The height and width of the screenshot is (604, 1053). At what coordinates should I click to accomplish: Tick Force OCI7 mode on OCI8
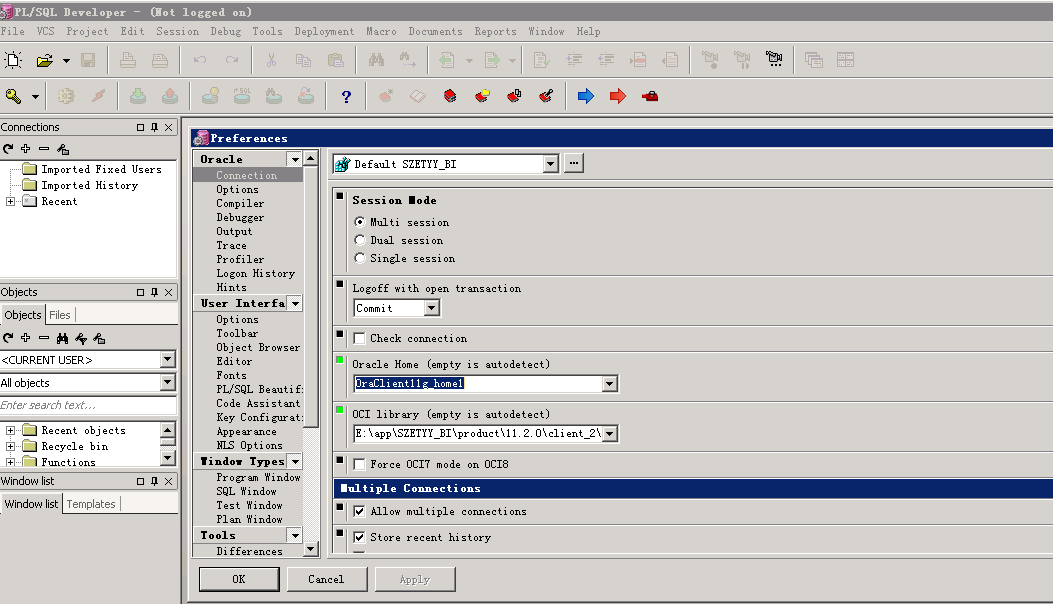point(360,464)
